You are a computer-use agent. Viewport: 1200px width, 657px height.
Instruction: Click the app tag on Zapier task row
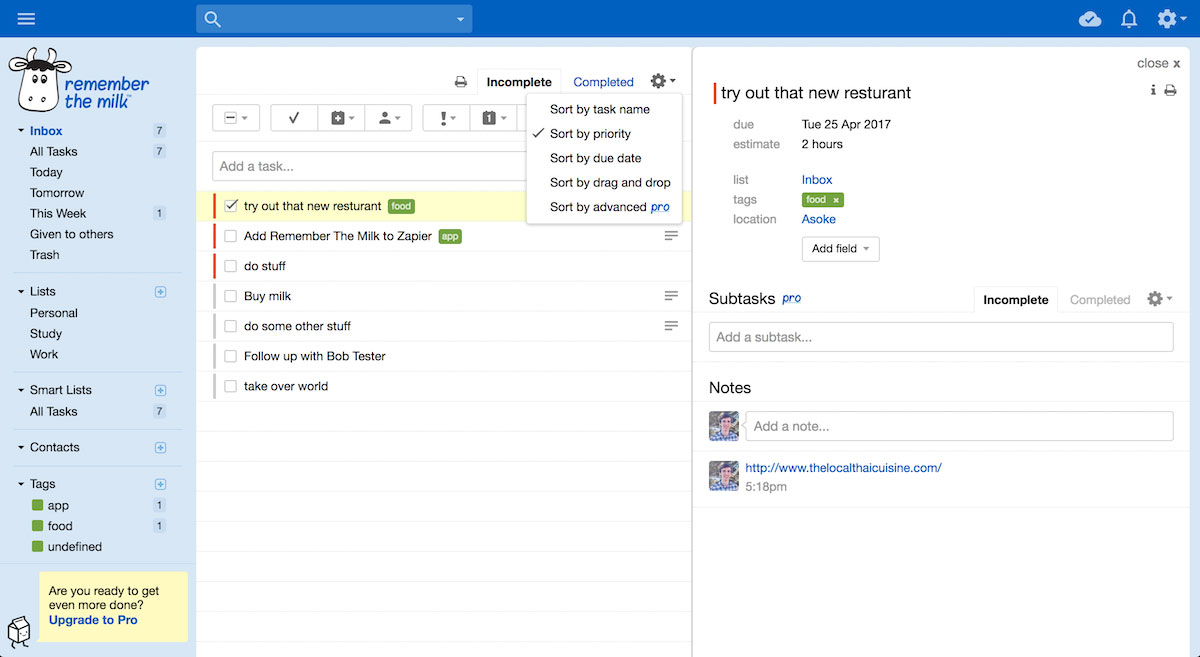(451, 236)
